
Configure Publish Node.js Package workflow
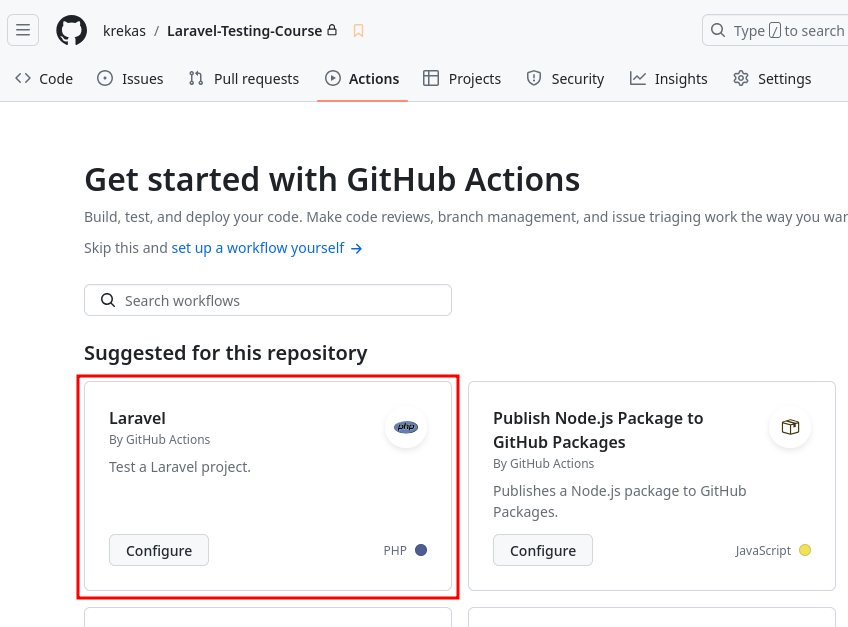(x=543, y=550)
